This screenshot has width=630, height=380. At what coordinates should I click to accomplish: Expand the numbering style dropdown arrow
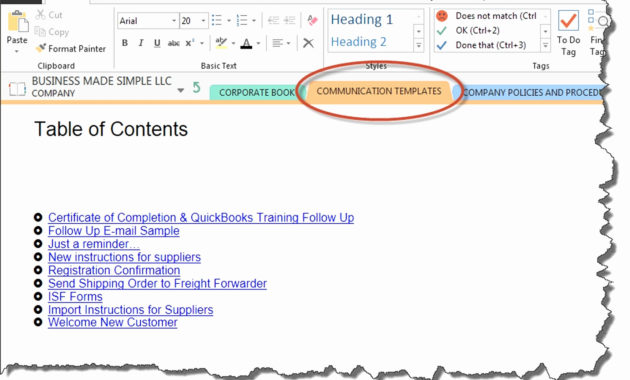click(x=254, y=20)
